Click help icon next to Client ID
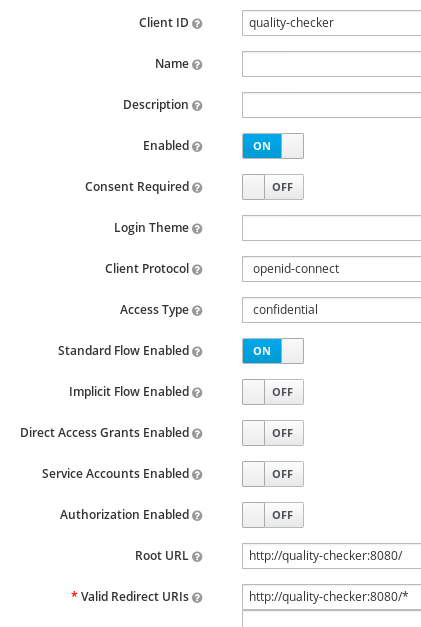This screenshot has width=421, height=627. 197,24
